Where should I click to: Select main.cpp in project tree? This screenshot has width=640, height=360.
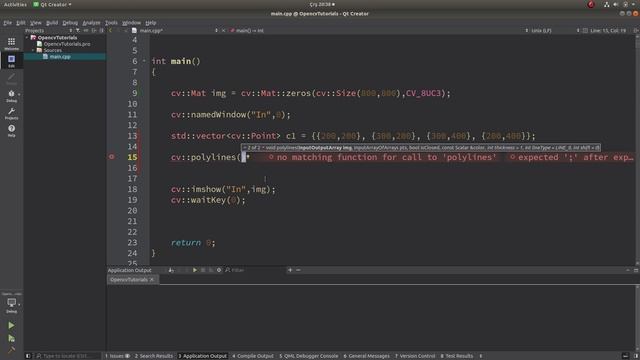[60, 57]
